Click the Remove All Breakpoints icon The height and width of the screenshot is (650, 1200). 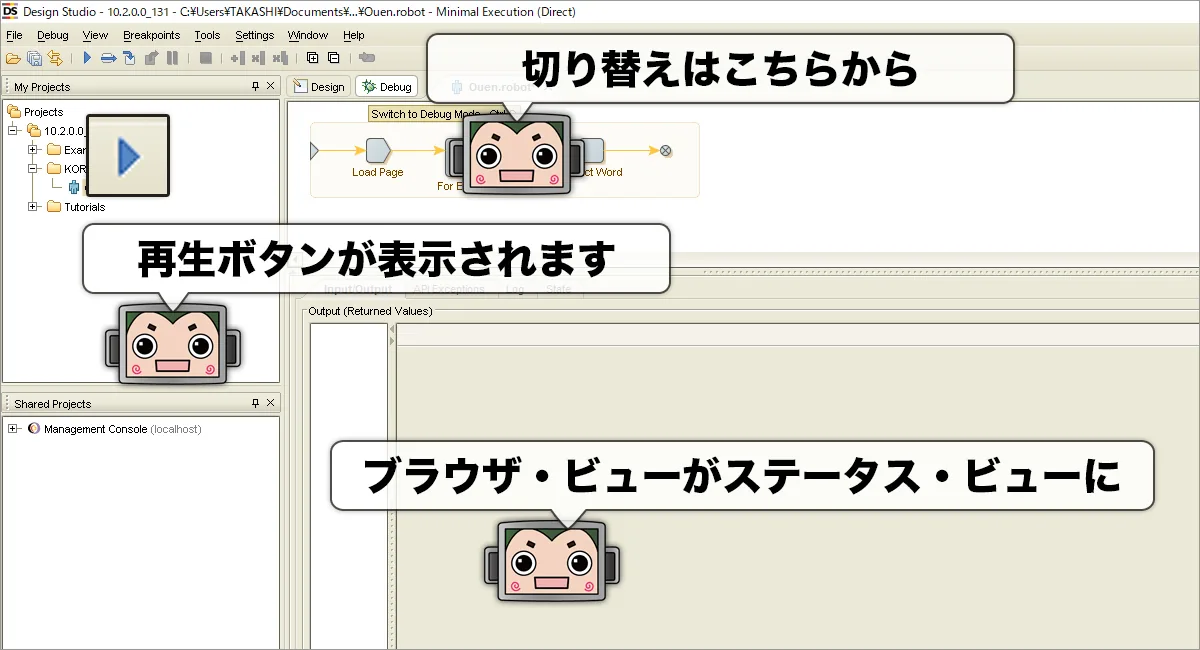click(280, 58)
